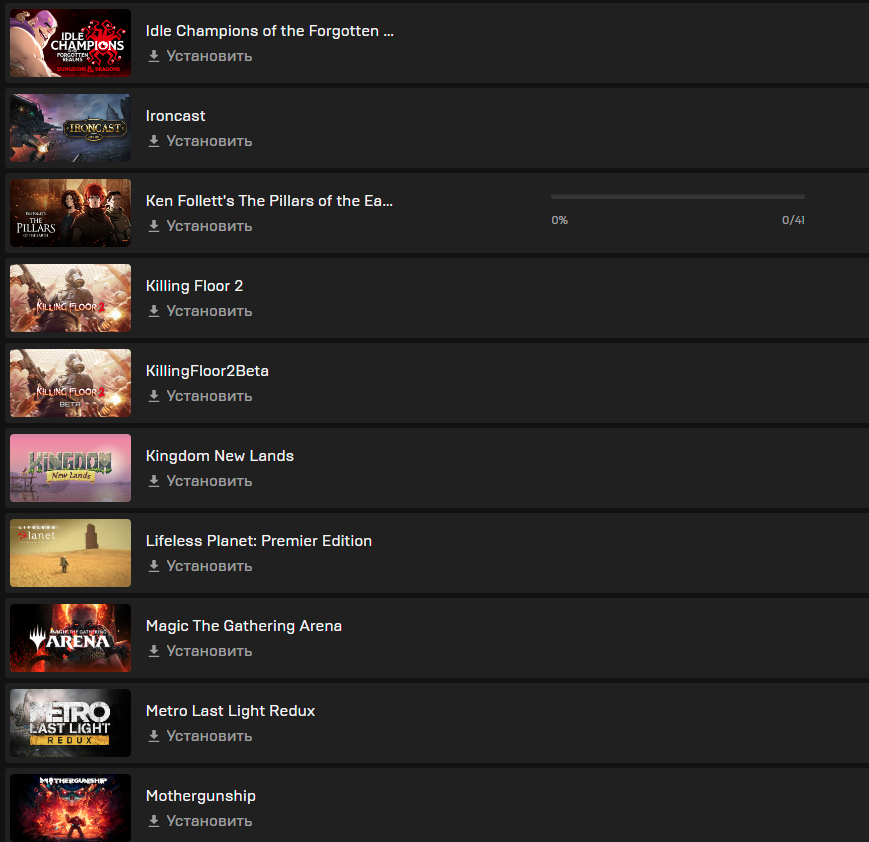Viewport: 869px width, 842px height.
Task: Select the 'Killing Floor 2' title text
Action: click(194, 286)
